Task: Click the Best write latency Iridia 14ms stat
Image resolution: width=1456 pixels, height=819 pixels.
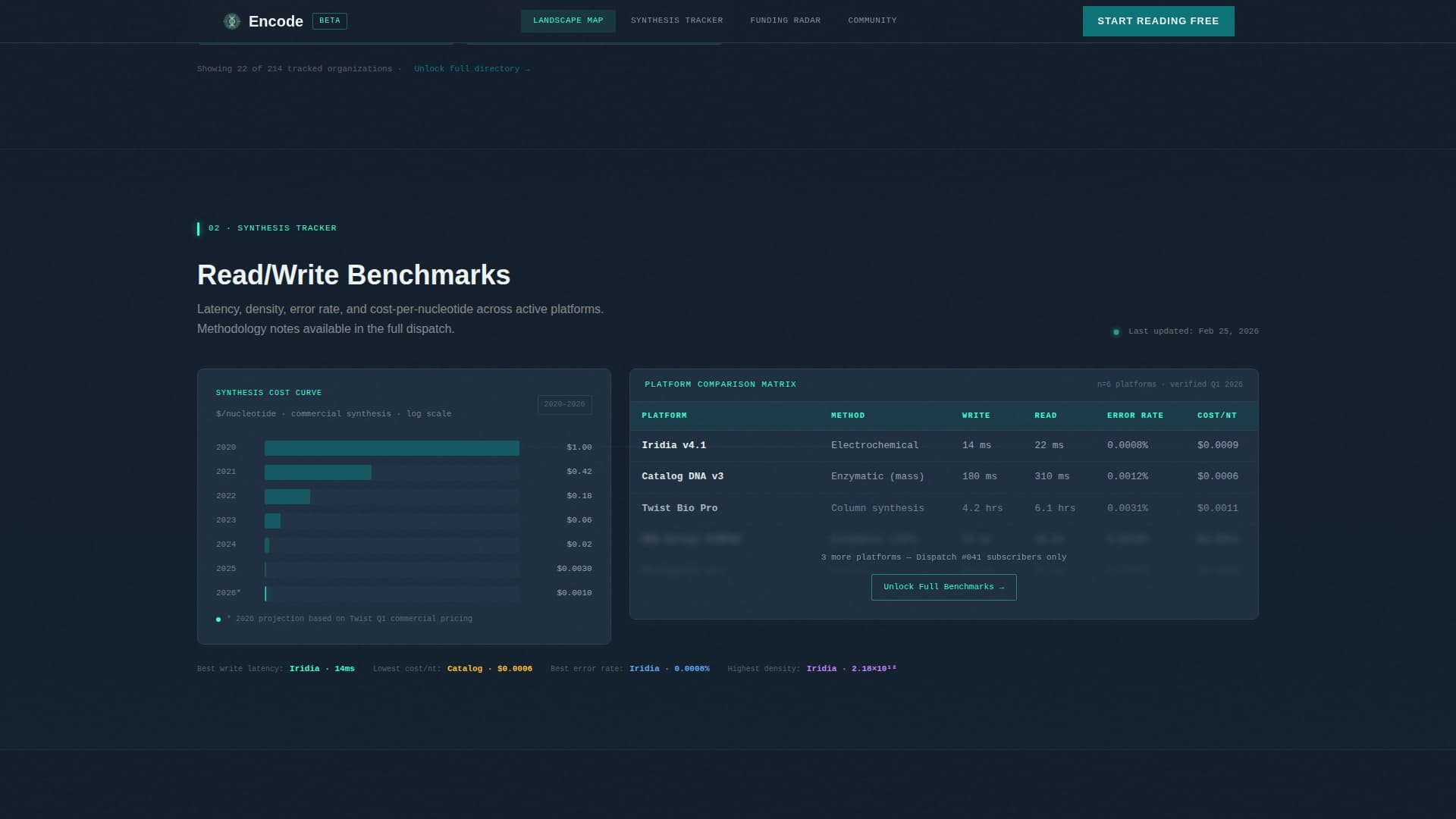Action: tap(276, 669)
